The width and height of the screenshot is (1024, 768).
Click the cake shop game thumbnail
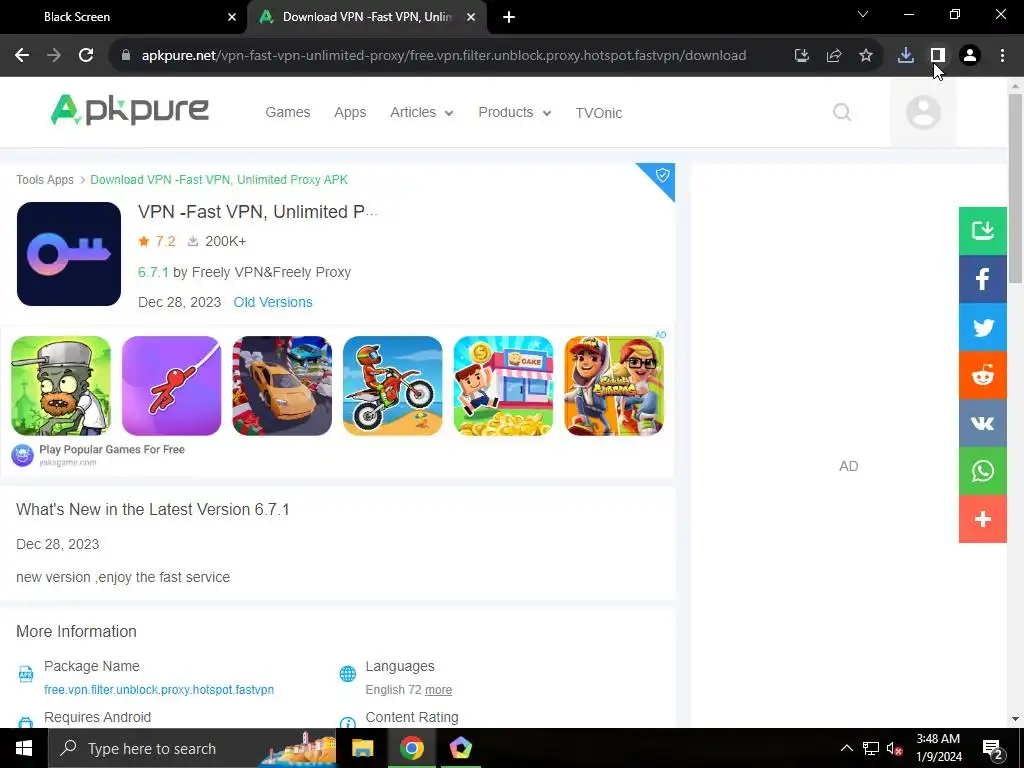pos(504,385)
